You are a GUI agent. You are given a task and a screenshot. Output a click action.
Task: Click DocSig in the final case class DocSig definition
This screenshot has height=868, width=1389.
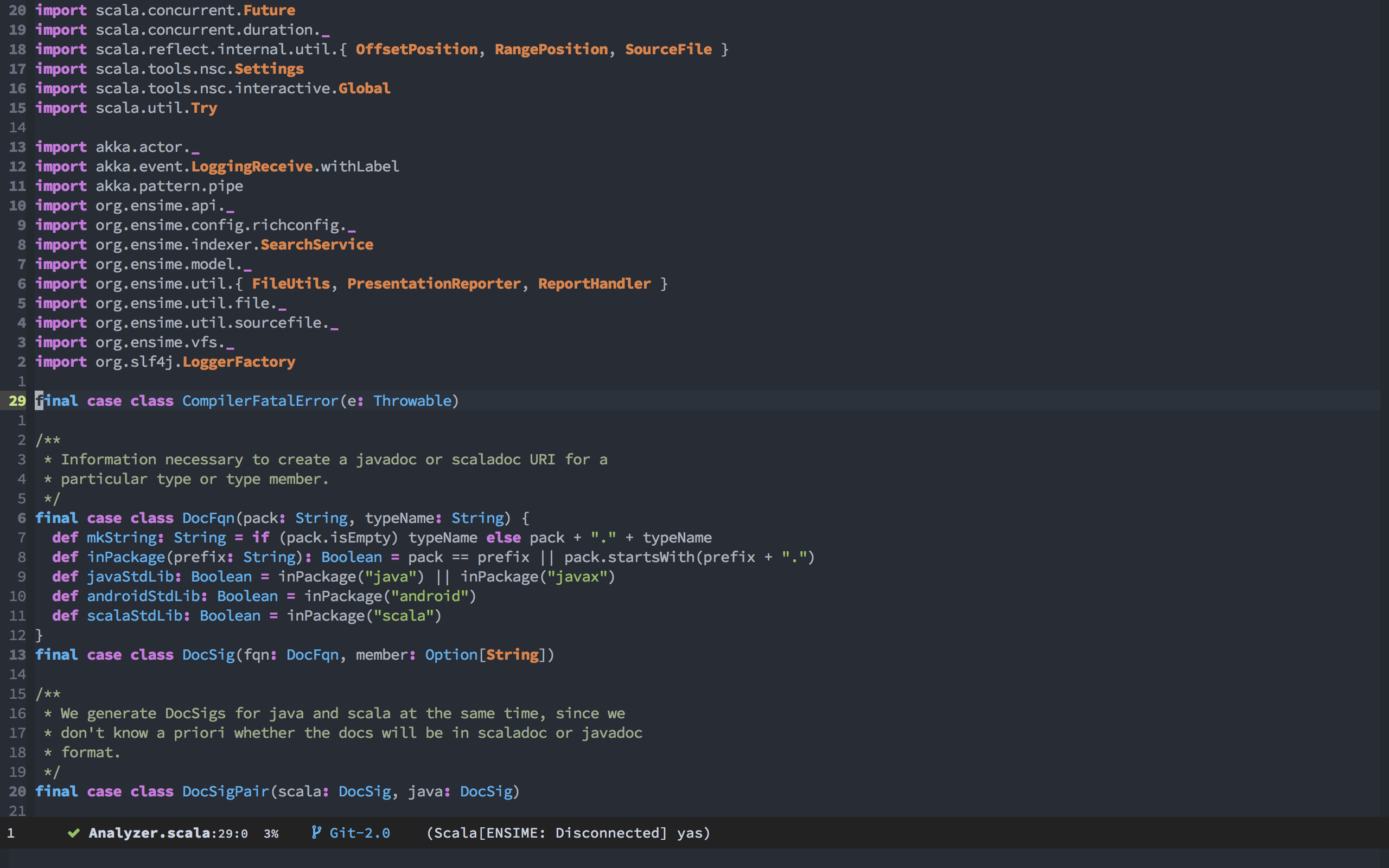tap(208, 654)
